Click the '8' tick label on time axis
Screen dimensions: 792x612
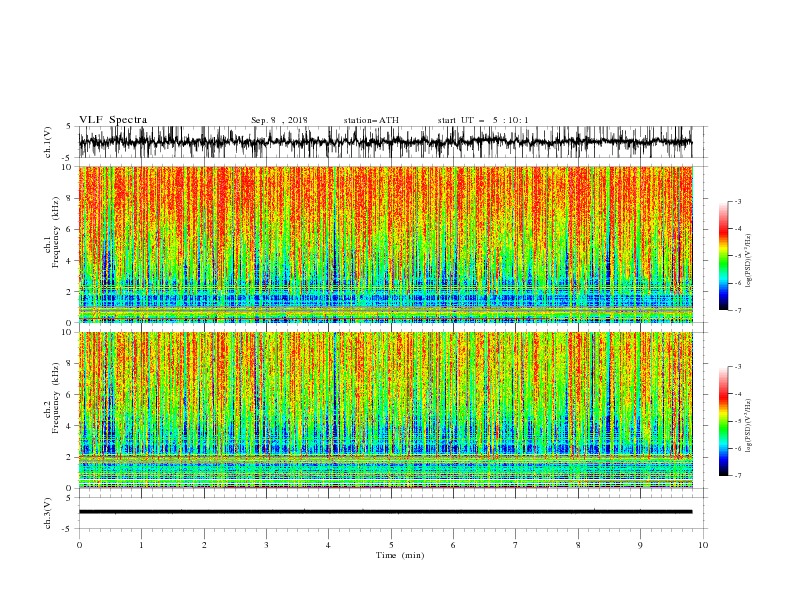tap(578, 545)
